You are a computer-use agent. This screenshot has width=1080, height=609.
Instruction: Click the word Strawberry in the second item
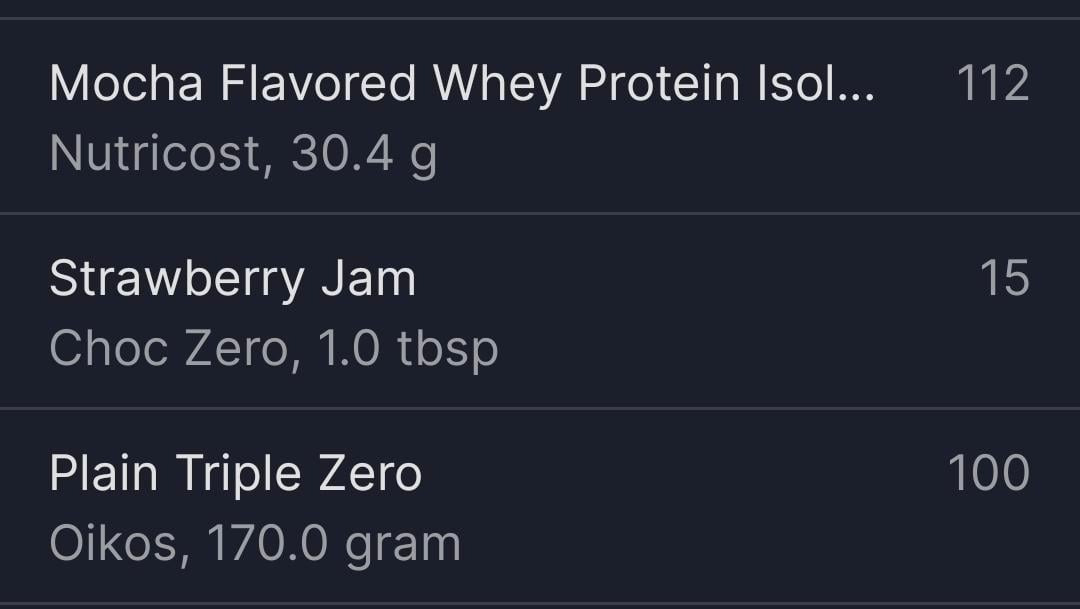pos(176,279)
